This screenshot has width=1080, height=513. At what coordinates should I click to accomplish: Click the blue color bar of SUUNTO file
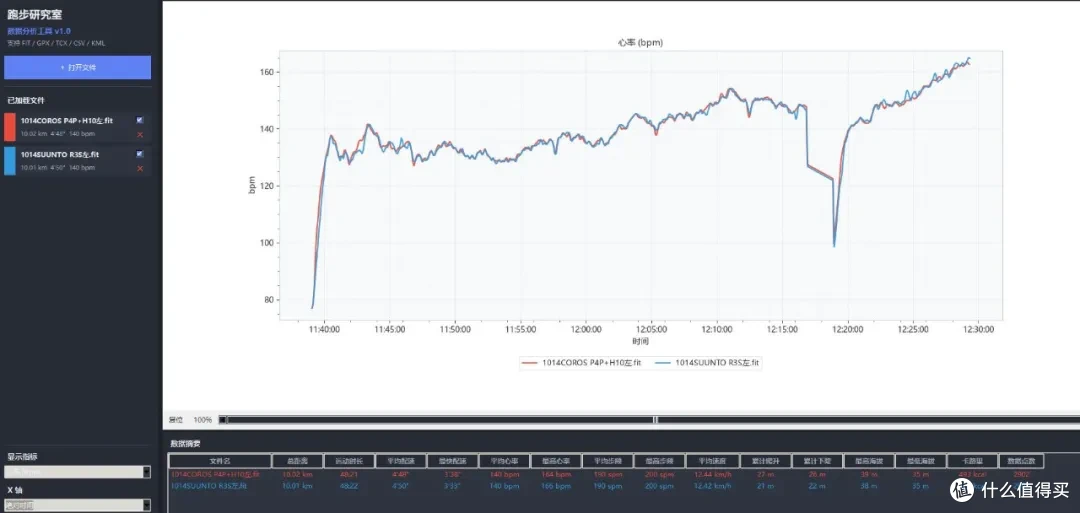(x=10, y=160)
